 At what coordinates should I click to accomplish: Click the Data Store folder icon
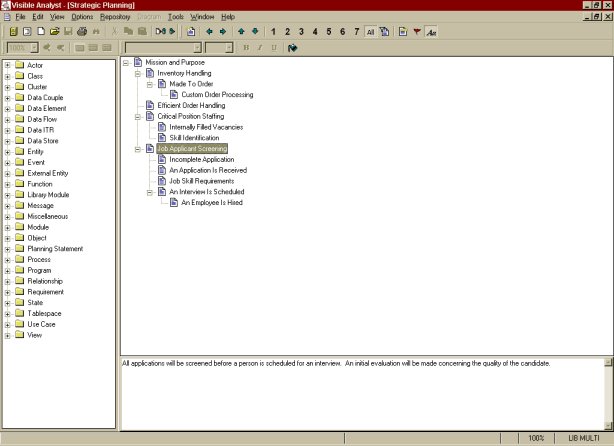pos(20,141)
